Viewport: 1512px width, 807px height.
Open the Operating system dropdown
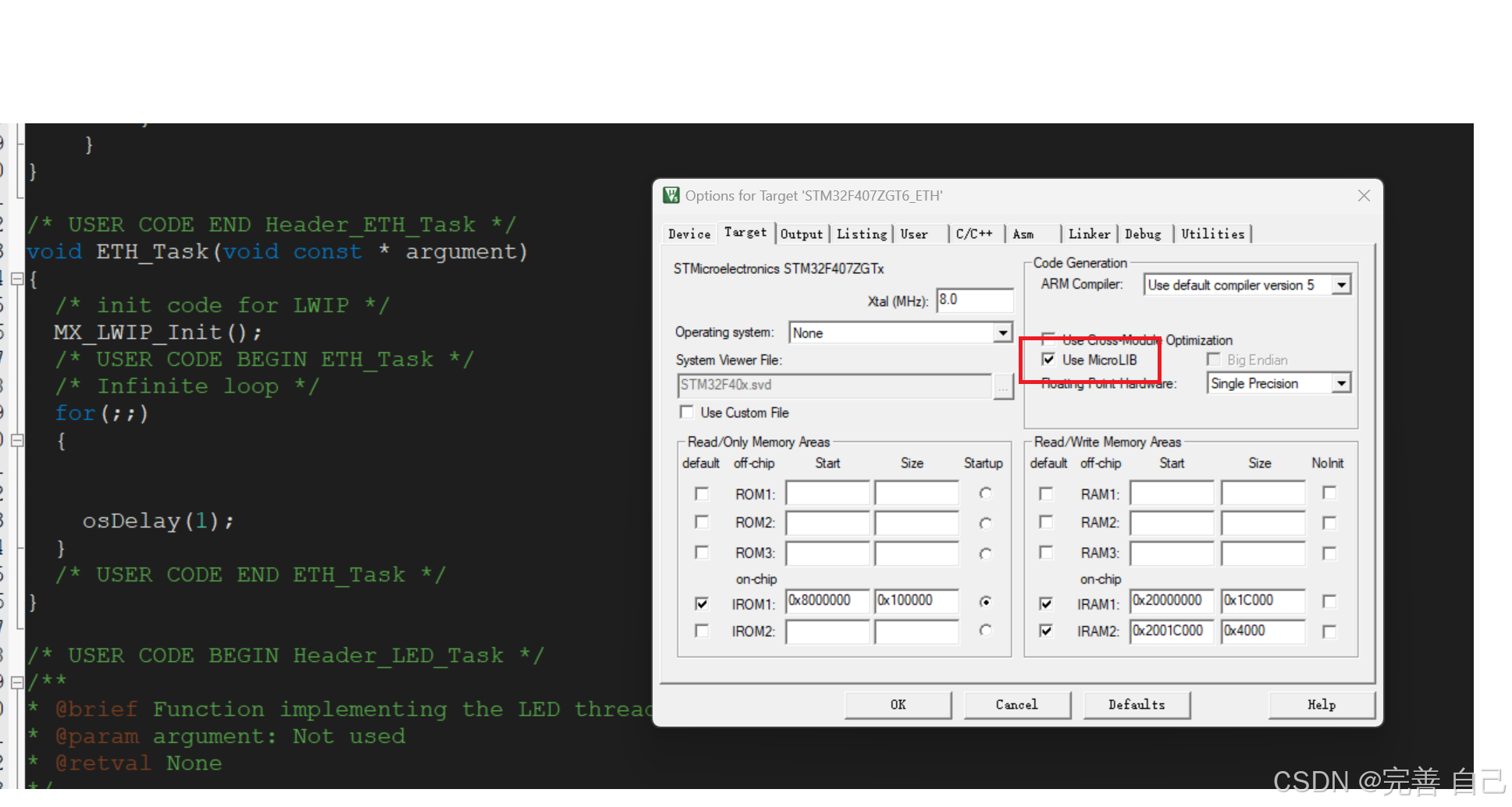(x=1002, y=332)
